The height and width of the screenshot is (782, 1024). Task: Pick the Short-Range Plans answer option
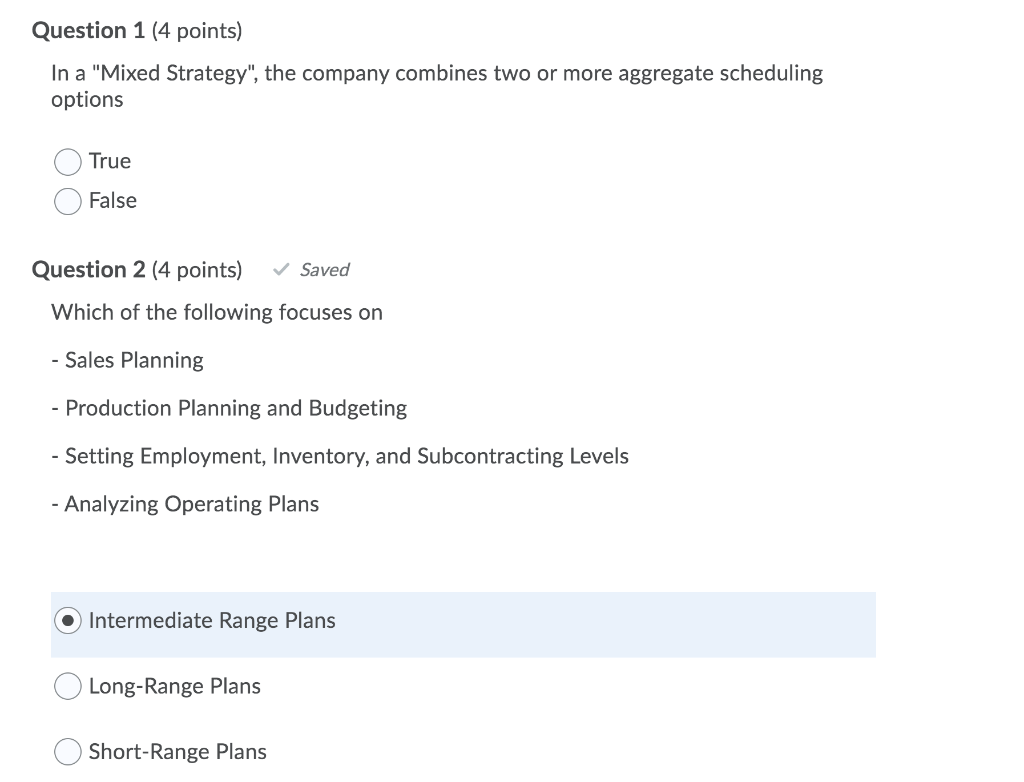67,751
